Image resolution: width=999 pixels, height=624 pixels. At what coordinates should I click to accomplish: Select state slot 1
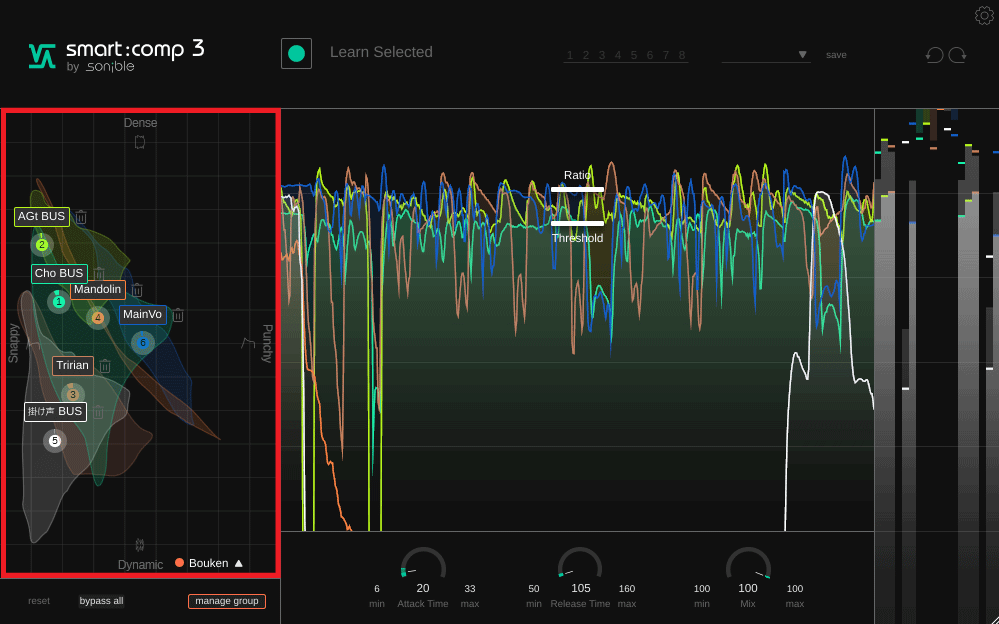(x=570, y=55)
